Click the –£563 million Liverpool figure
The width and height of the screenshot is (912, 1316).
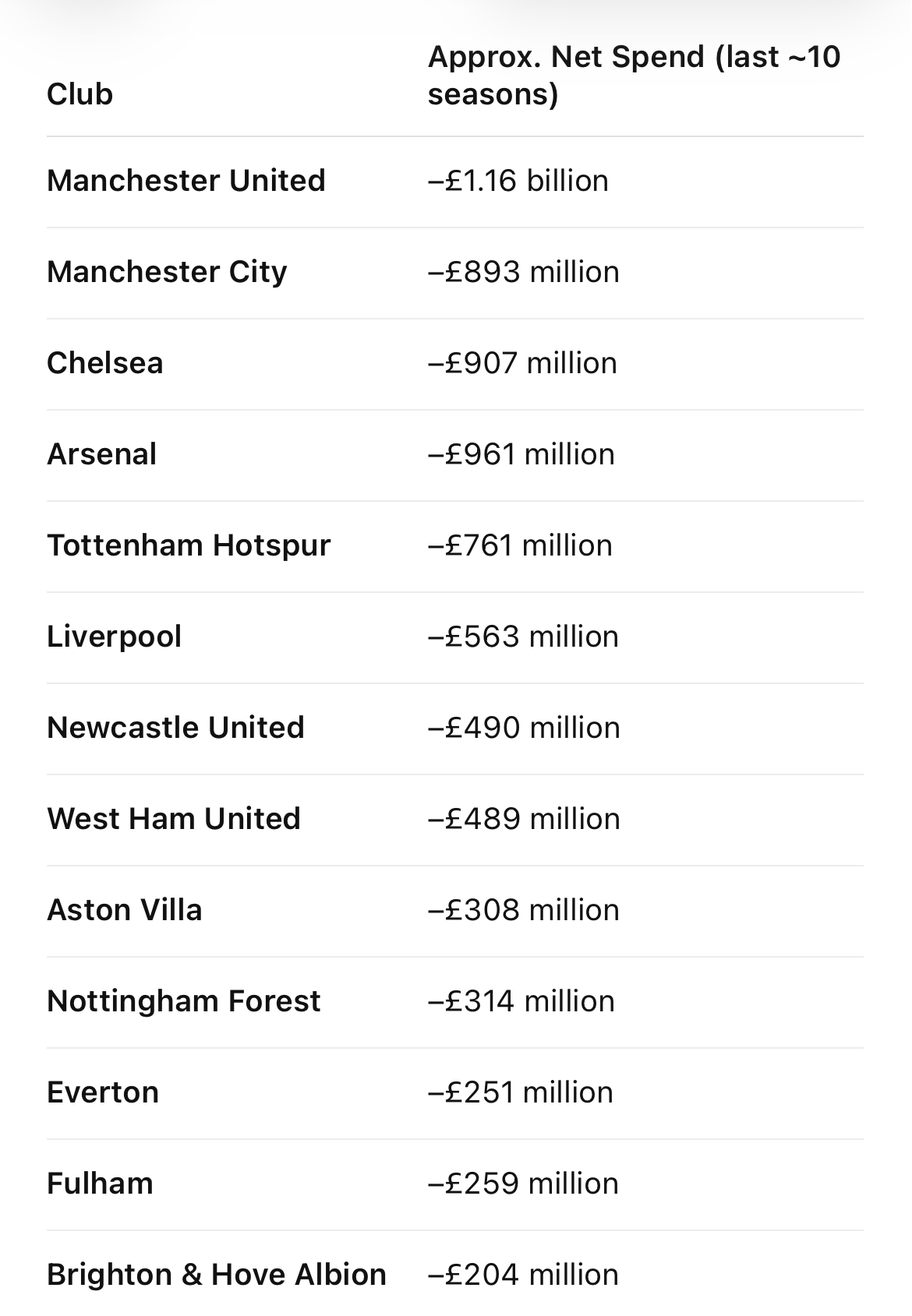click(523, 637)
